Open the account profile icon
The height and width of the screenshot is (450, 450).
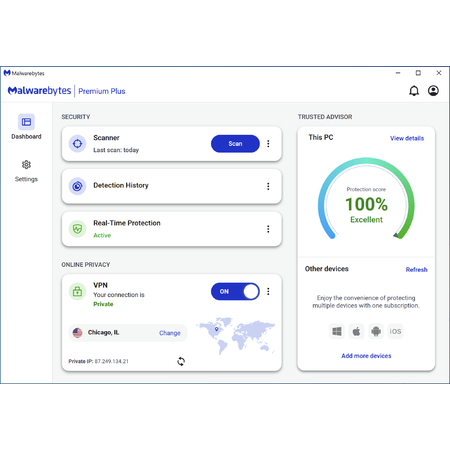(x=433, y=91)
